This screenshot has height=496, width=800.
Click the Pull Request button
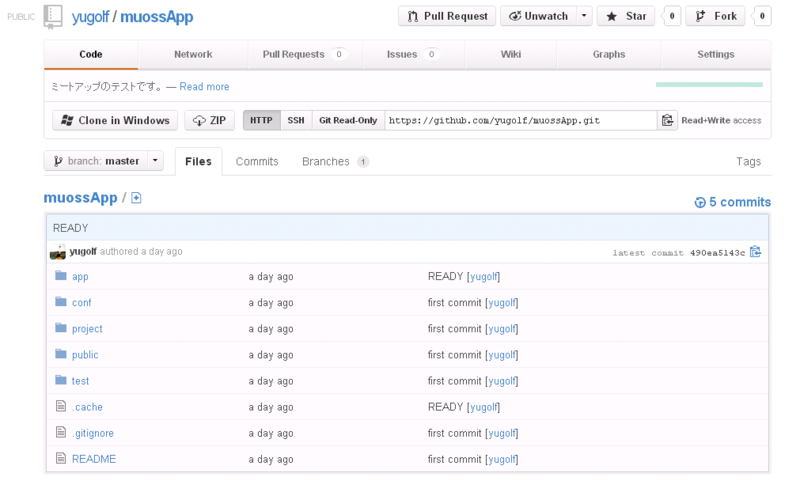click(447, 16)
